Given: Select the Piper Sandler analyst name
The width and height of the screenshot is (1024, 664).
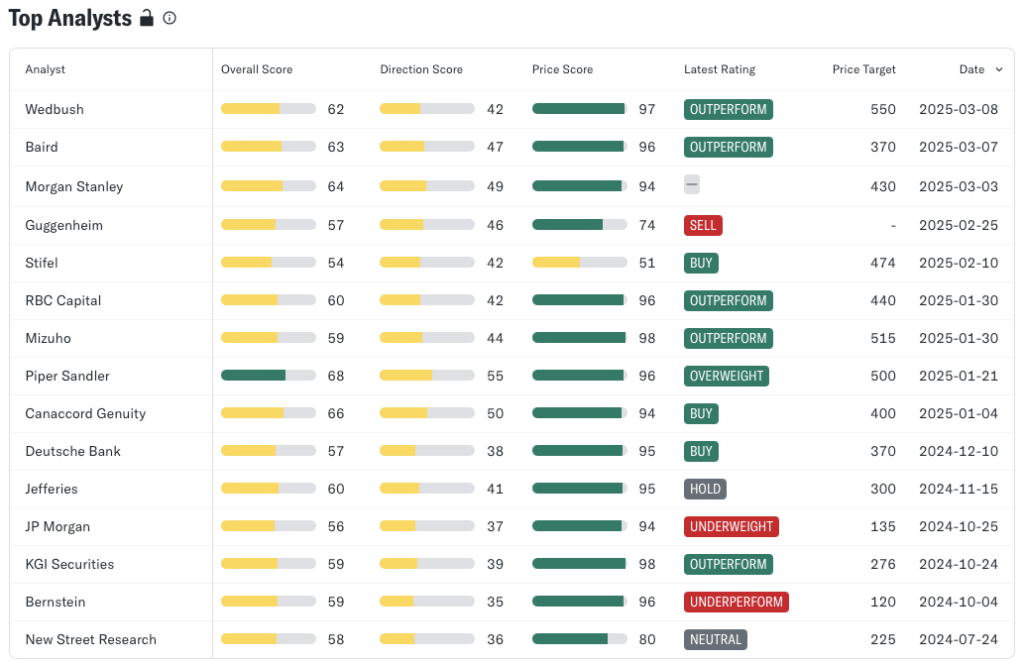Looking at the screenshot, I should (67, 375).
